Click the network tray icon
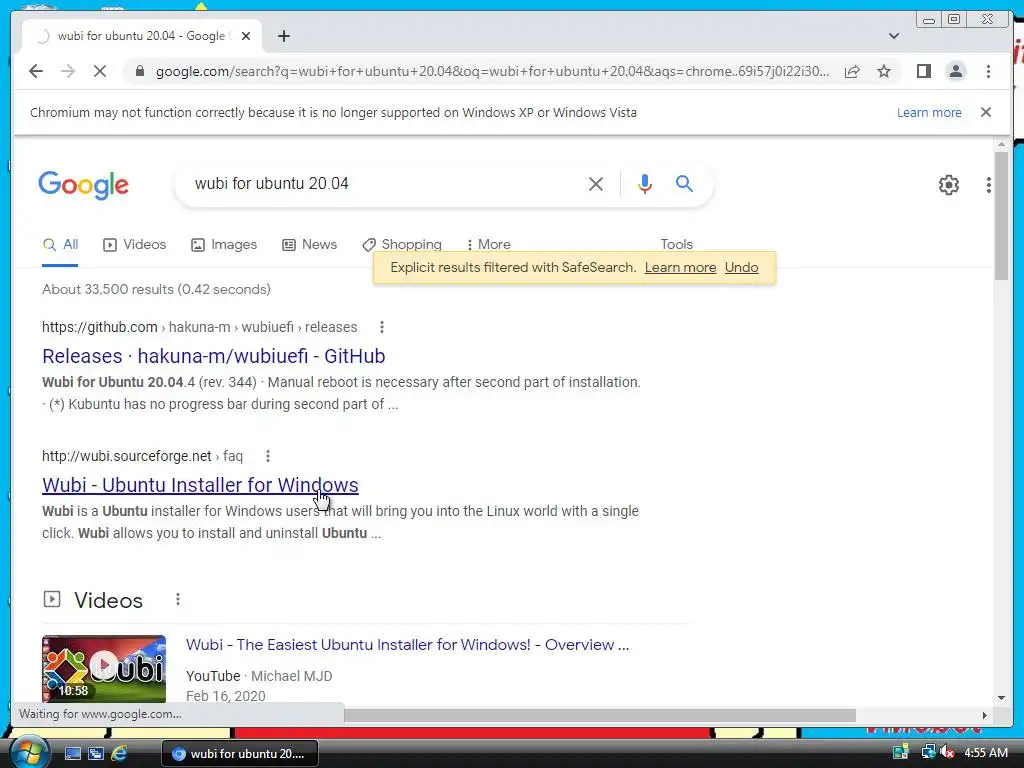Image resolution: width=1024 pixels, height=768 pixels. [x=927, y=753]
